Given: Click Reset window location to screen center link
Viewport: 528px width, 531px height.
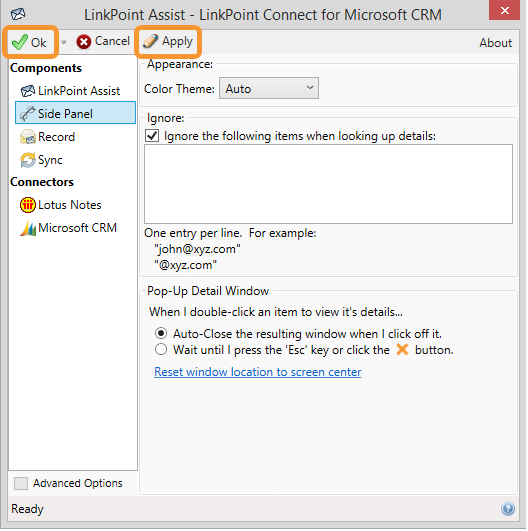Looking at the screenshot, I should pyautogui.click(x=257, y=372).
